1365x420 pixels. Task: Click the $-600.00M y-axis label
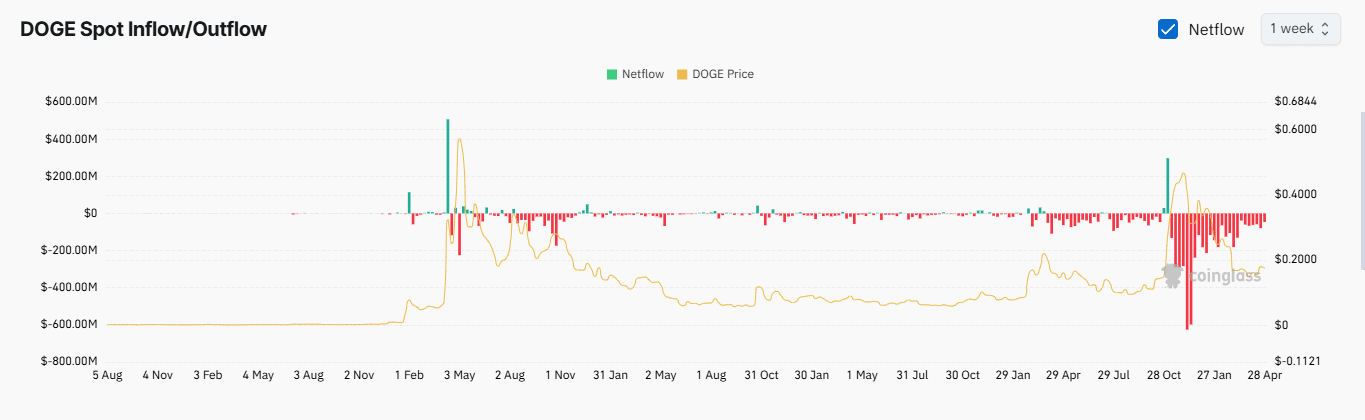[x=69, y=325]
